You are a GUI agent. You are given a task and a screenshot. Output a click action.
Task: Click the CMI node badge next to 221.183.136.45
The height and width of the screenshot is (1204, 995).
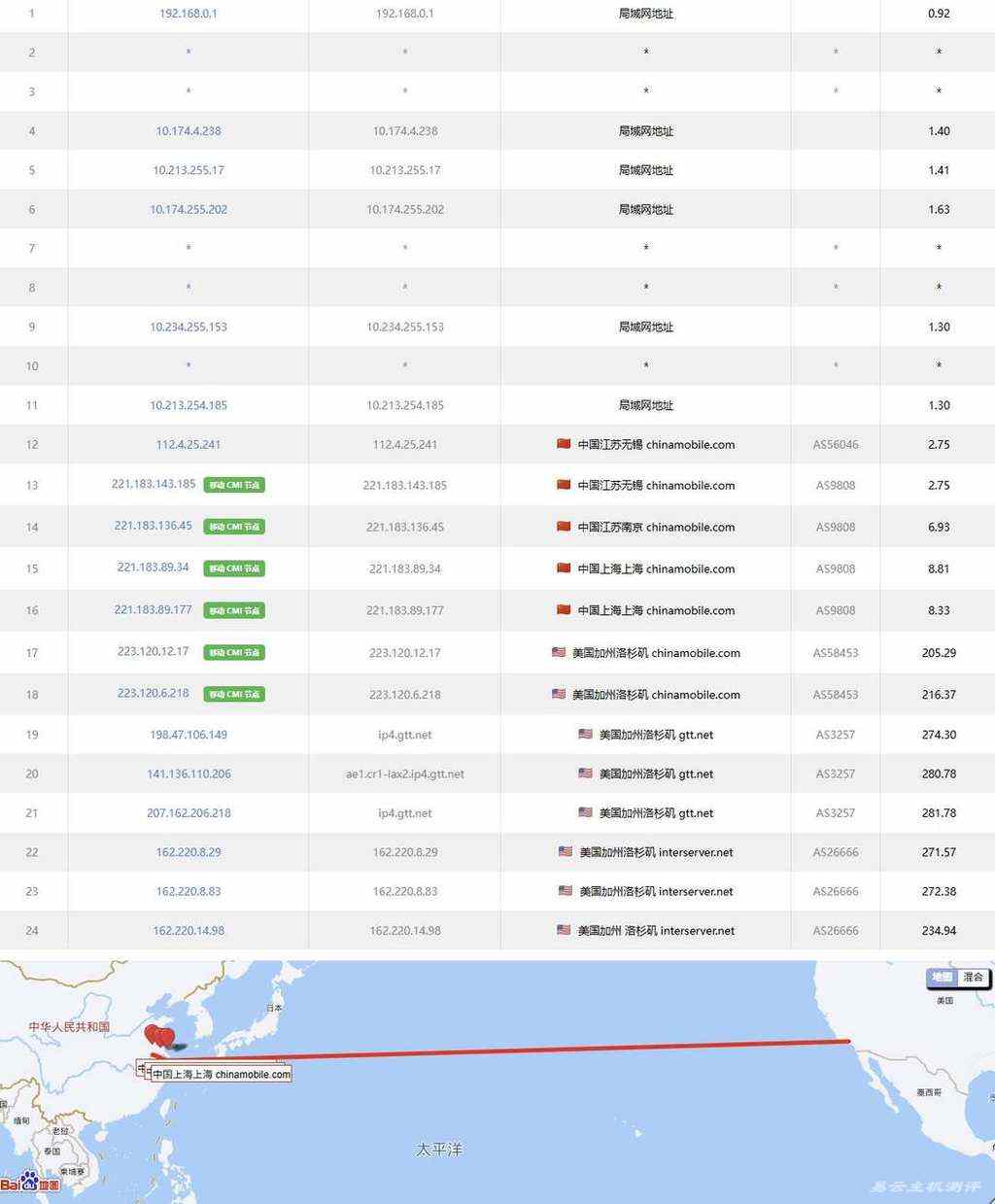pos(234,527)
